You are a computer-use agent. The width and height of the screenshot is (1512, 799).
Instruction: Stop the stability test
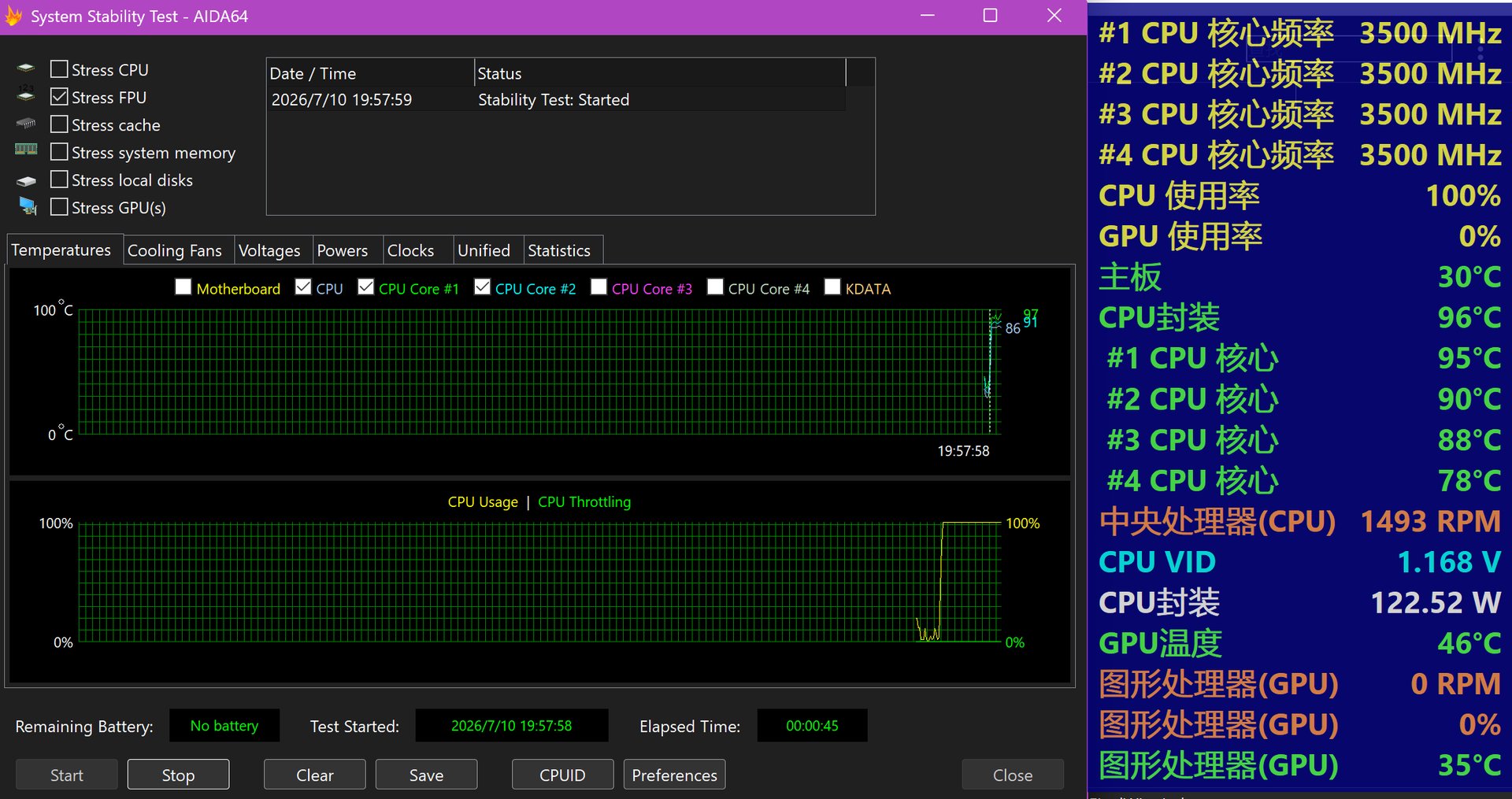(178, 775)
